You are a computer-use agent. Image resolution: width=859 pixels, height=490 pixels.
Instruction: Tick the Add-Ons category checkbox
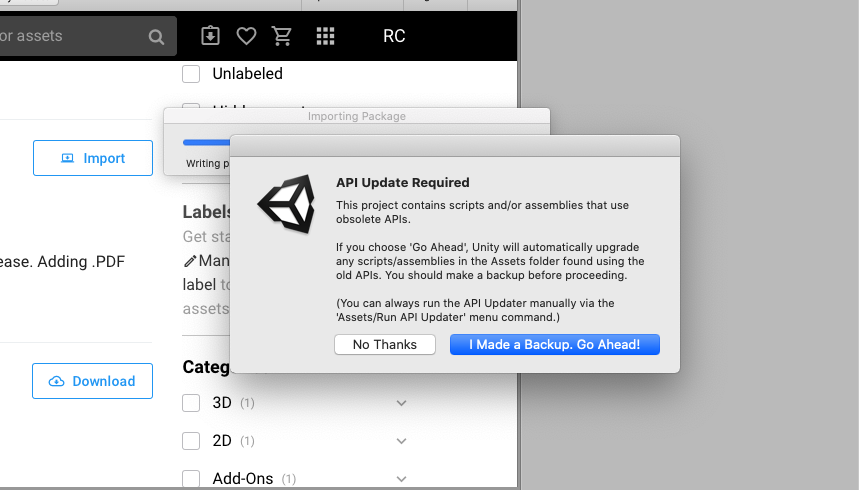[x=191, y=478]
